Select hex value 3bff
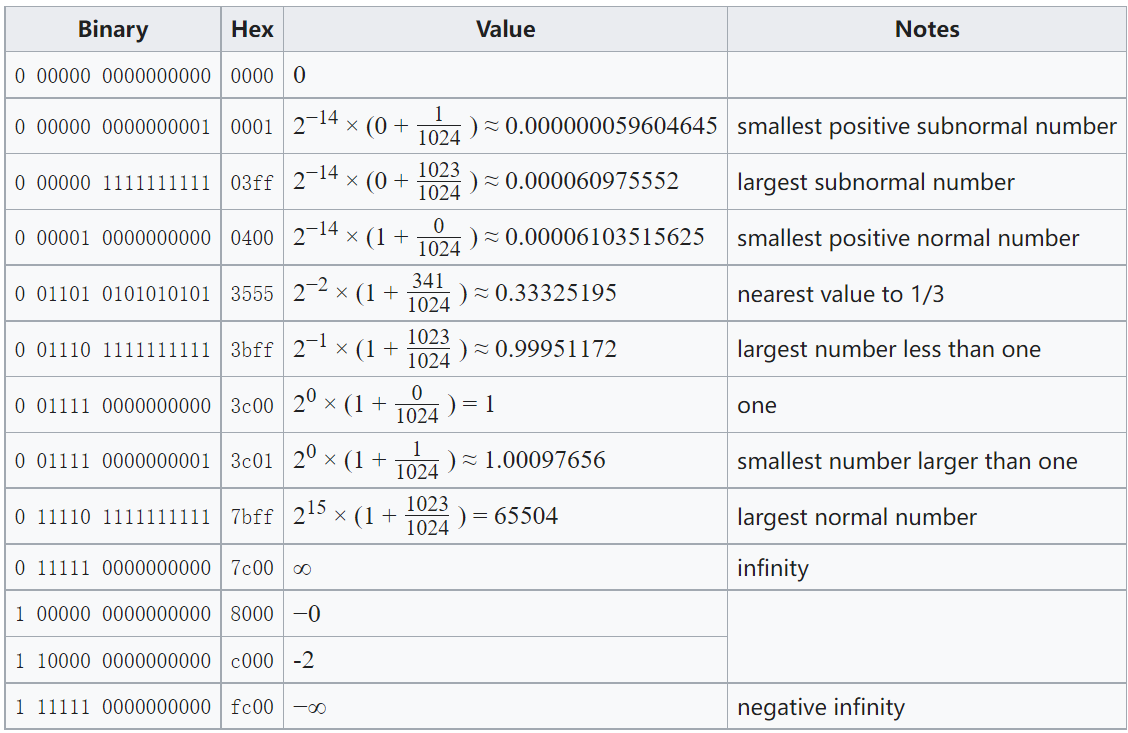Viewport: 1128px width, 733px height. (x=252, y=350)
